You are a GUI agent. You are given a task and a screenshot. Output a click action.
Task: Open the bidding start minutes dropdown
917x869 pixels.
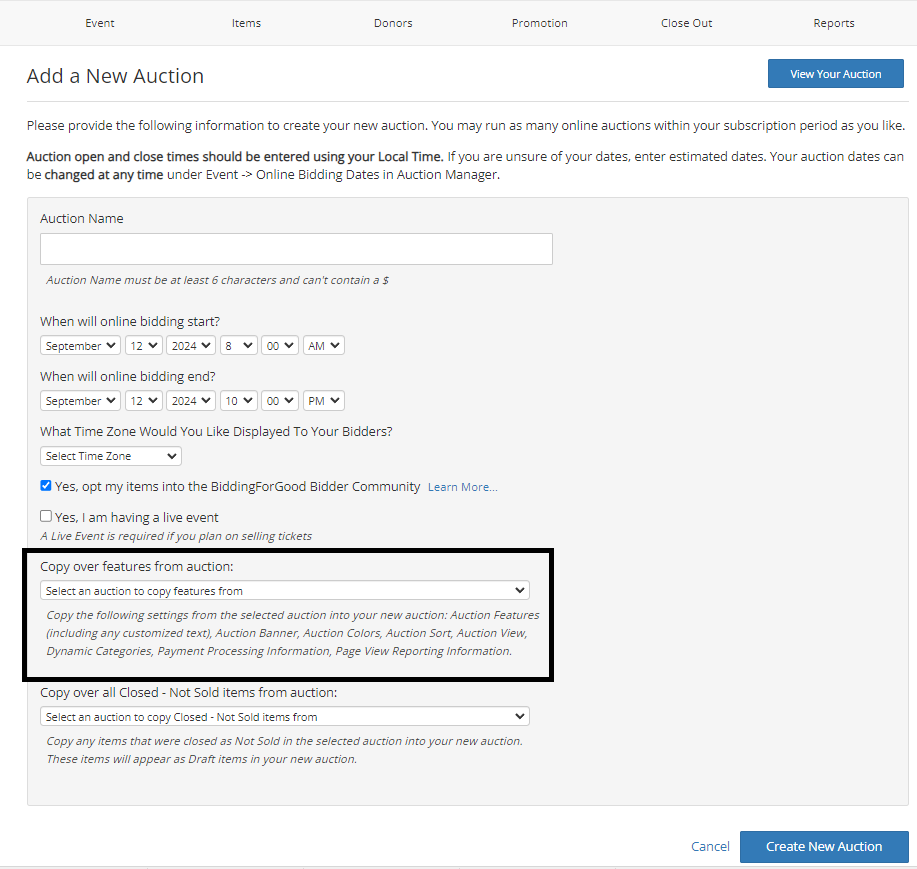280,346
